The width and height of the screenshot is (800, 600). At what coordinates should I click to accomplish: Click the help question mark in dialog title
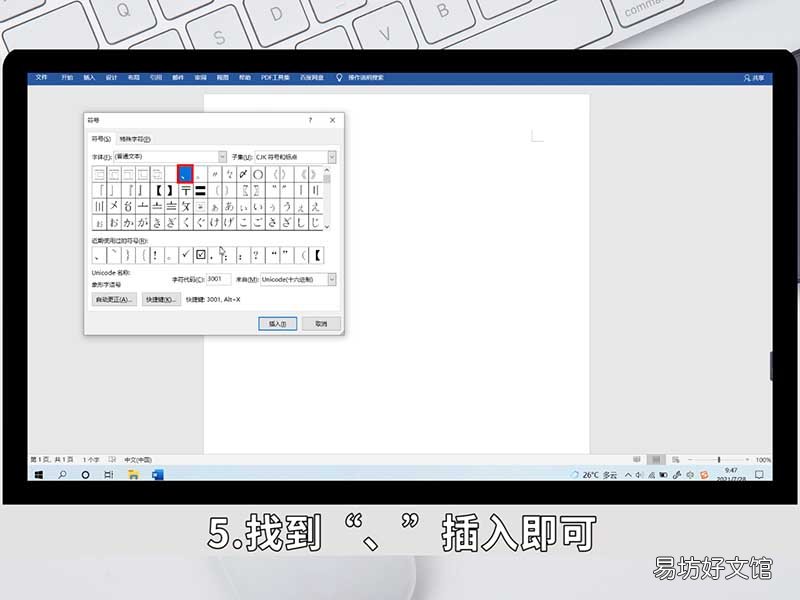click(310, 120)
